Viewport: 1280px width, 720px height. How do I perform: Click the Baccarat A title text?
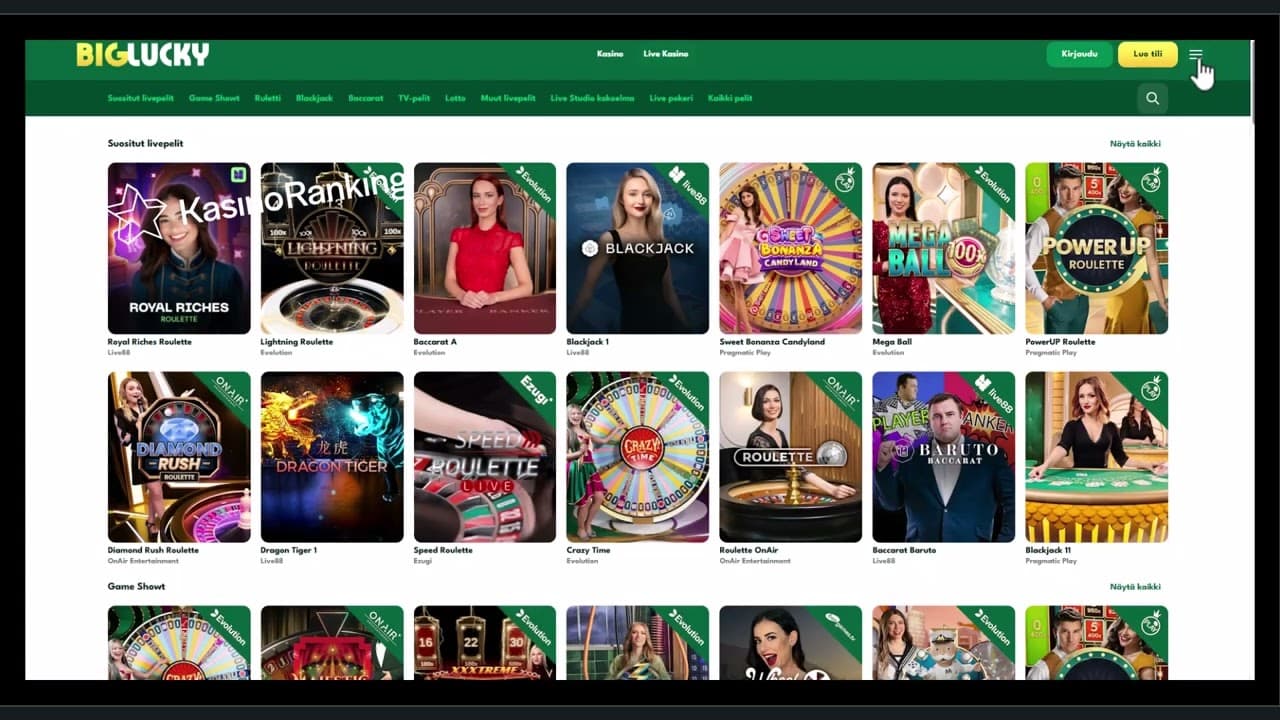pyautogui.click(x=435, y=342)
